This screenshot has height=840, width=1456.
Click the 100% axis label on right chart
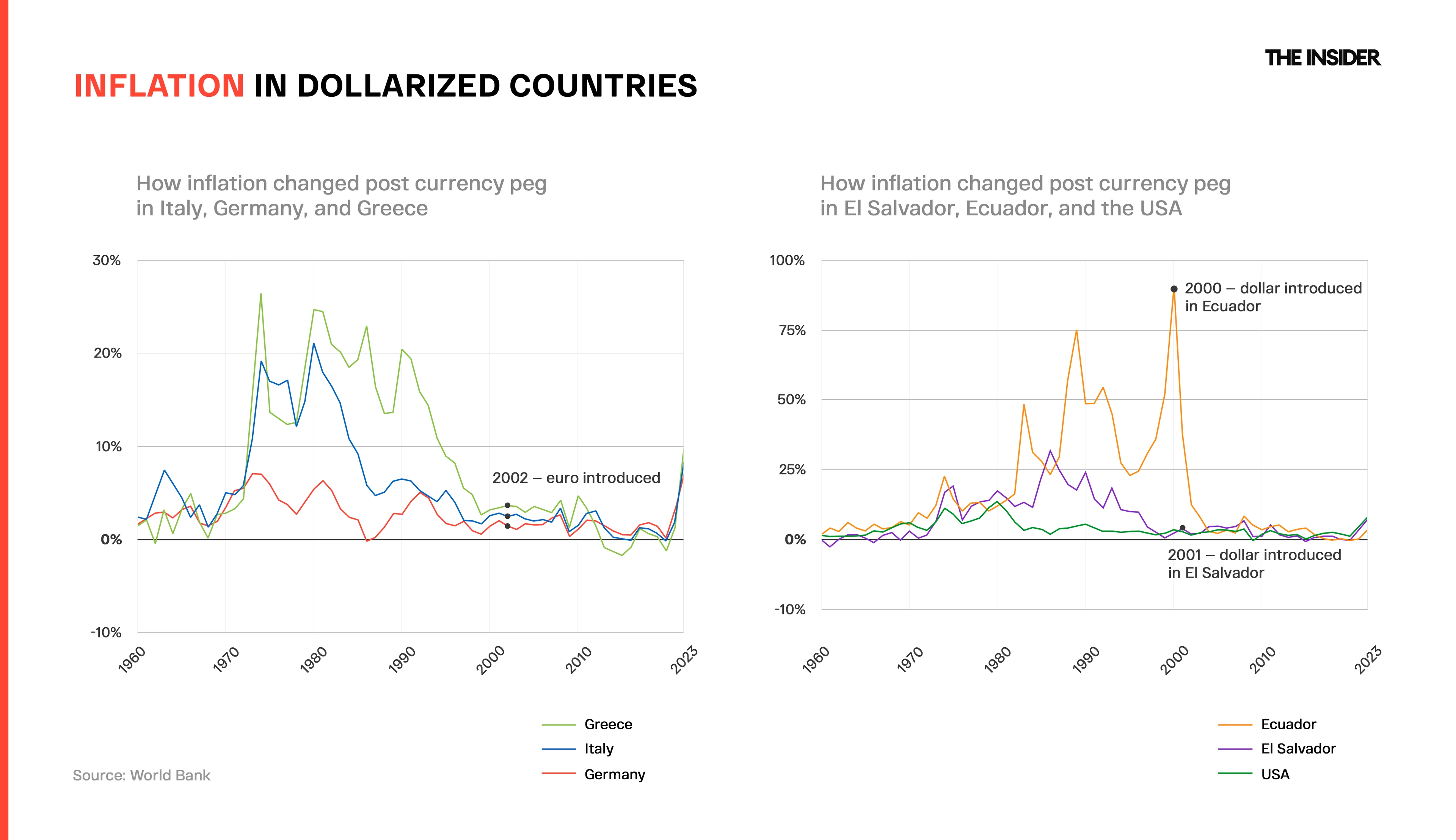point(787,261)
